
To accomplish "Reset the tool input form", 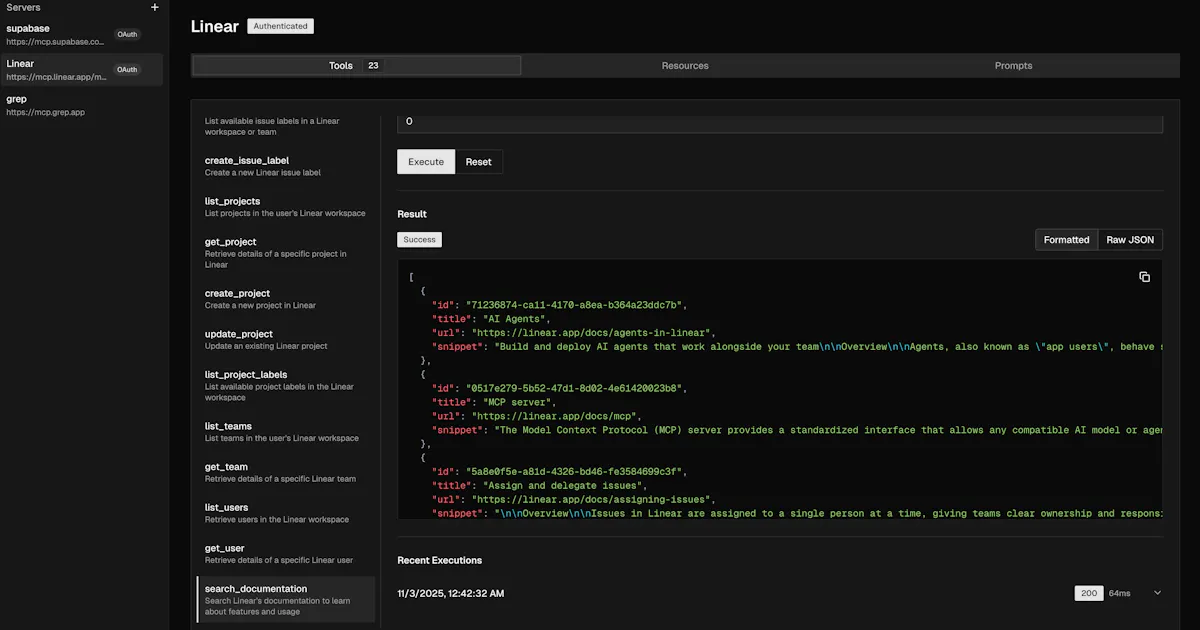I will (x=479, y=162).
